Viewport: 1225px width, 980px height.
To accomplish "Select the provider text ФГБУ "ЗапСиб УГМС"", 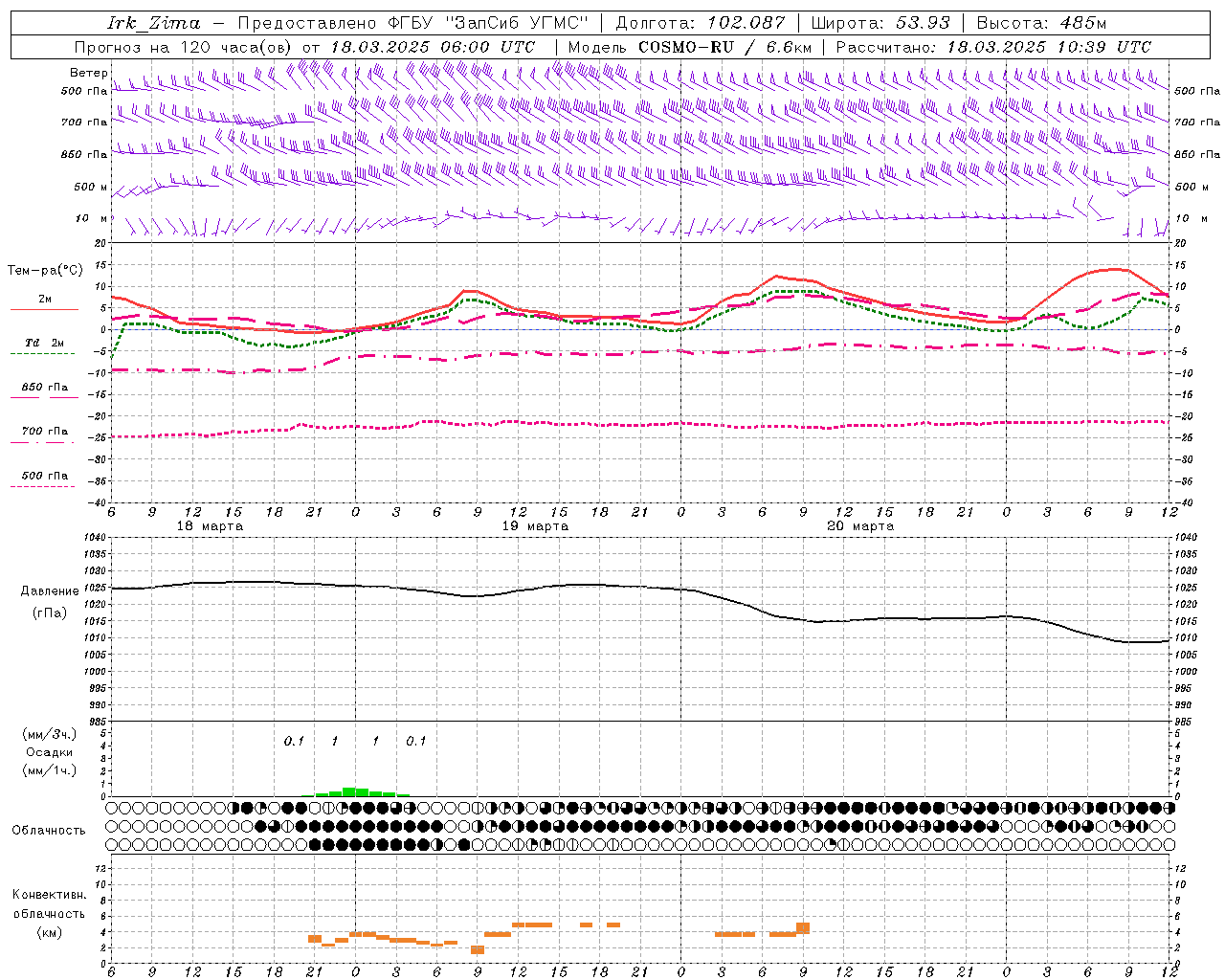I will click(489, 23).
